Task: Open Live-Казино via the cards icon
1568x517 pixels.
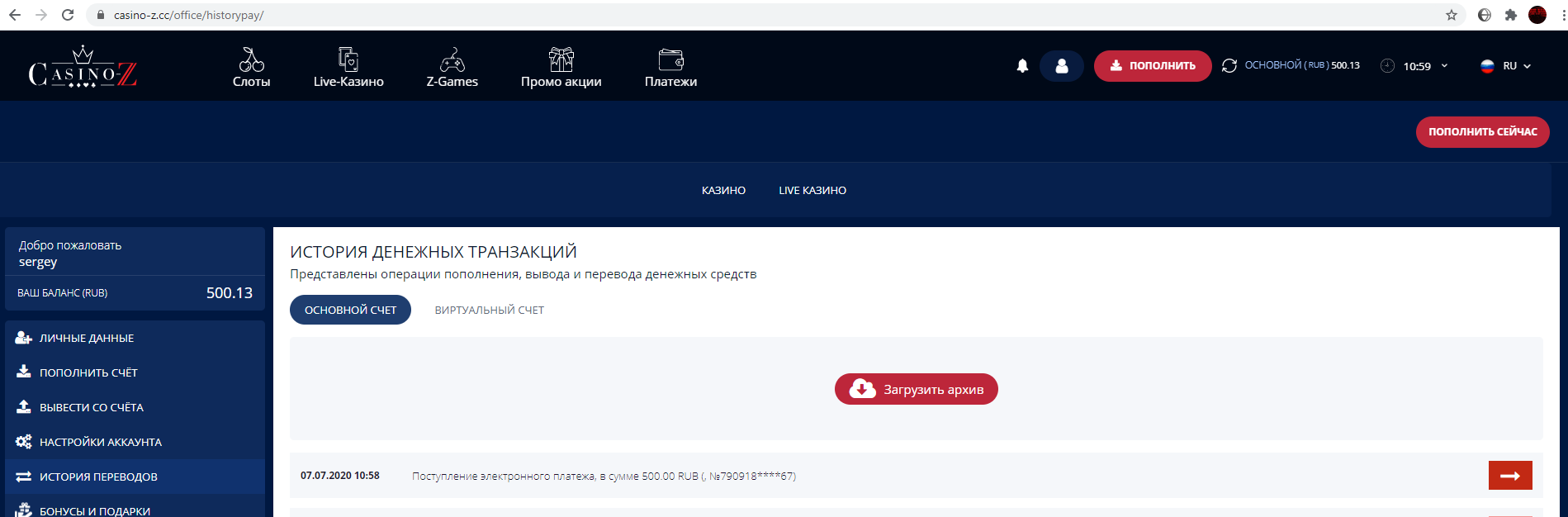Action: pyautogui.click(x=348, y=59)
